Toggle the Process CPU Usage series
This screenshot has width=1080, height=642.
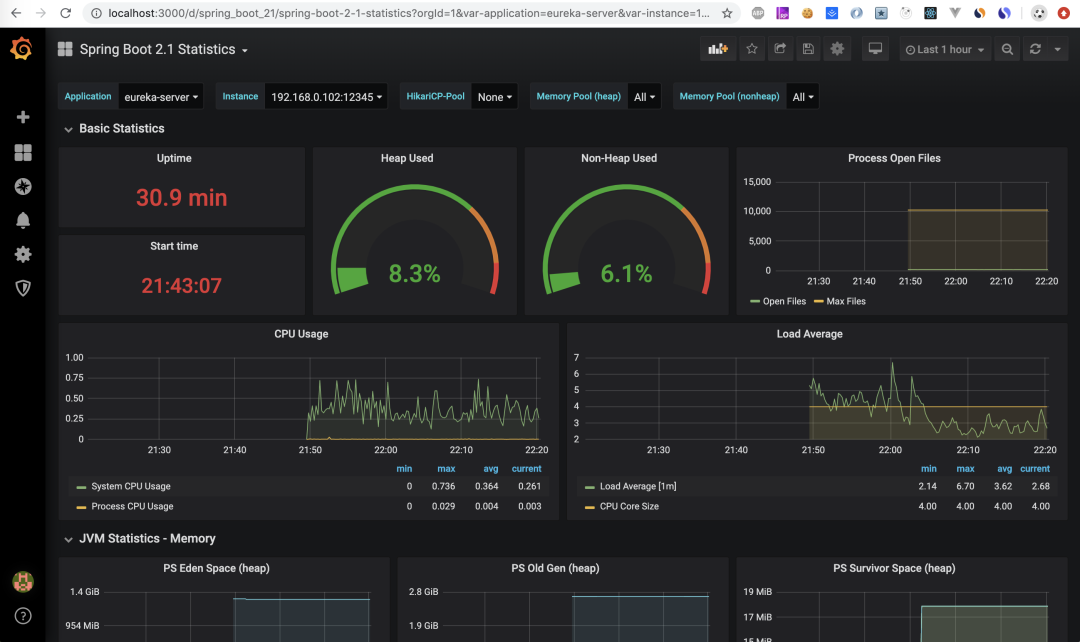132,506
